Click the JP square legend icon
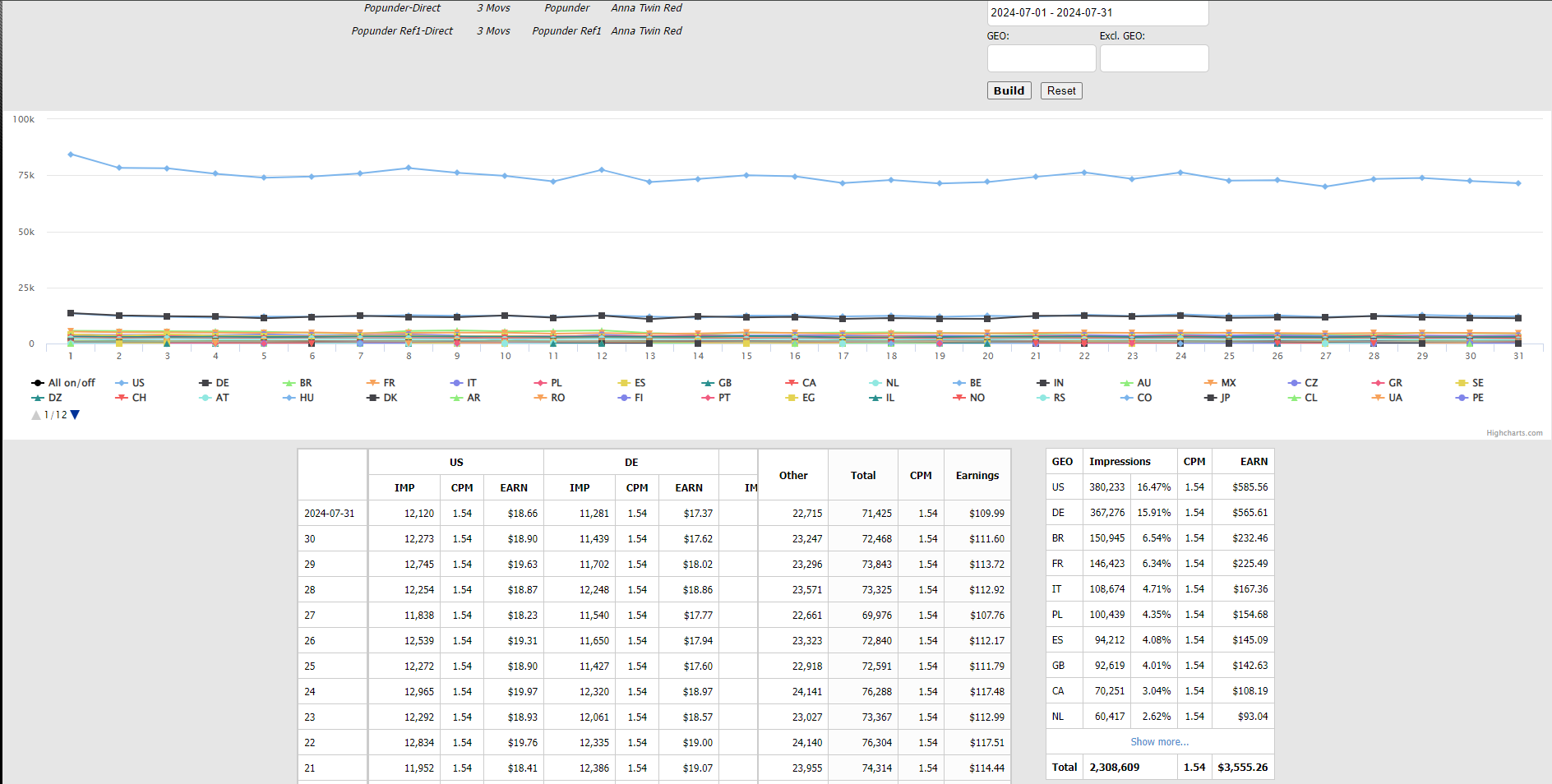Image resolution: width=1552 pixels, height=784 pixels. [x=1210, y=398]
